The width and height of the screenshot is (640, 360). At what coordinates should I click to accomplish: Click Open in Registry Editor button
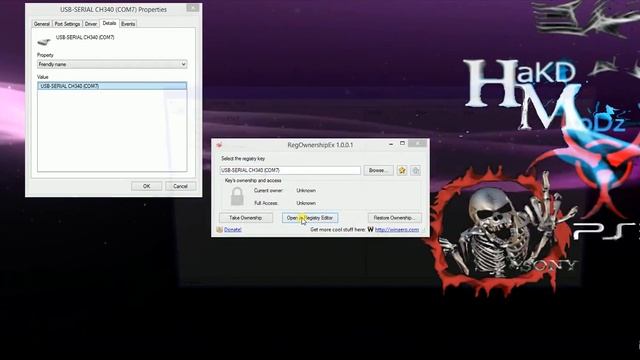(310, 218)
